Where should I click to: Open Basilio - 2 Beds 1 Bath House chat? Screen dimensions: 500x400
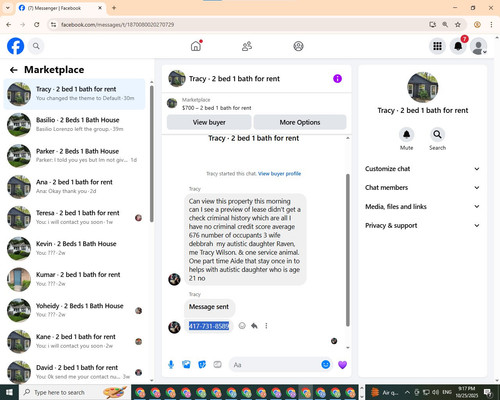pos(74,125)
